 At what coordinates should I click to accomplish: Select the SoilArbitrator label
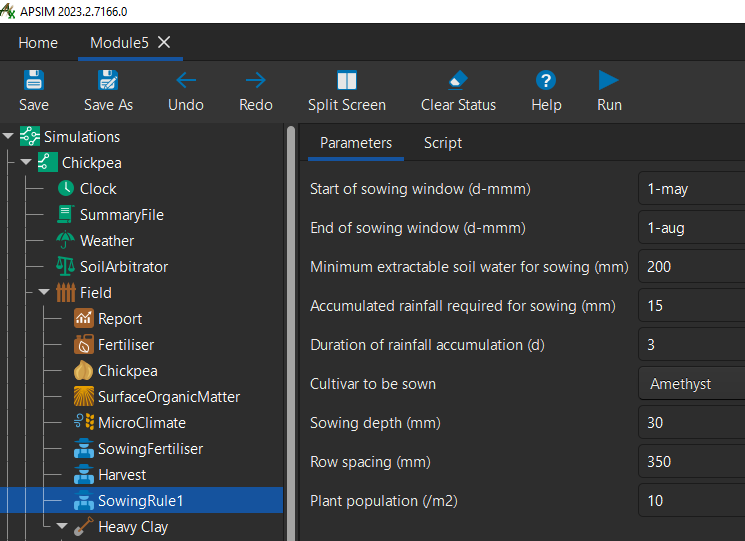124,267
